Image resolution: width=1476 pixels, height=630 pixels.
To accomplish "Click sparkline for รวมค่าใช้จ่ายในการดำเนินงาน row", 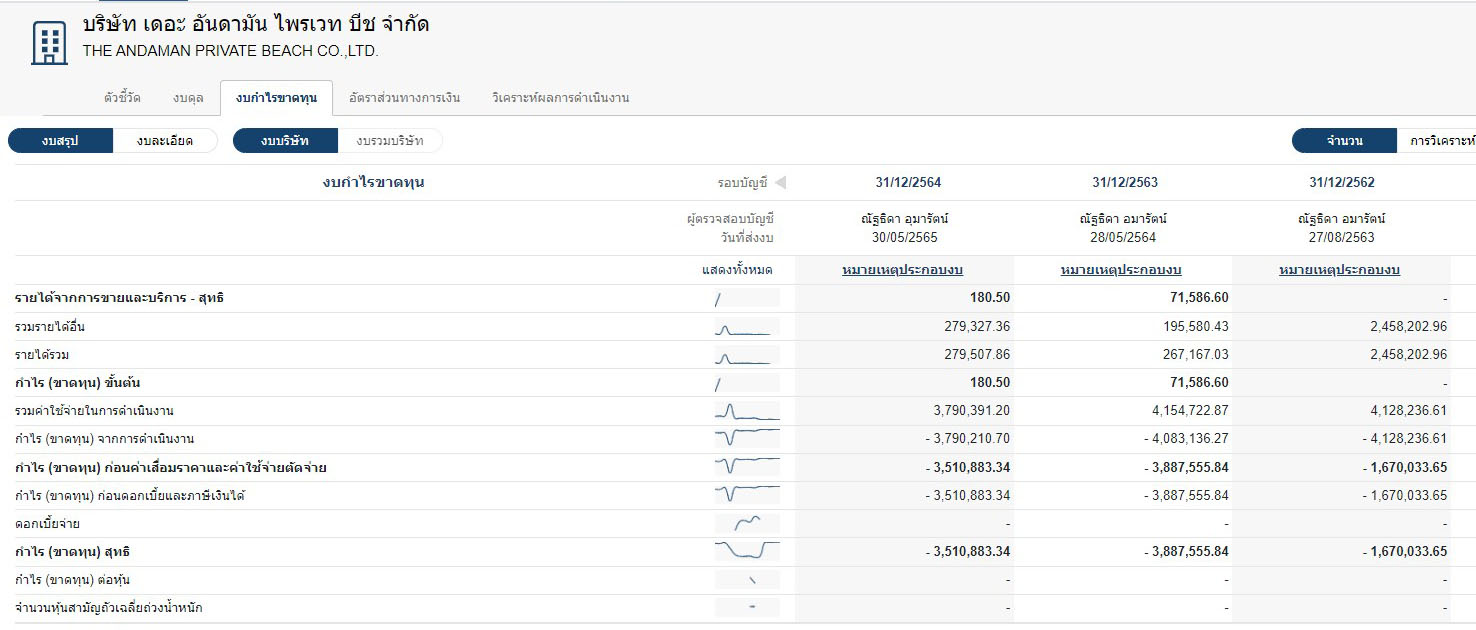I will click(x=747, y=411).
